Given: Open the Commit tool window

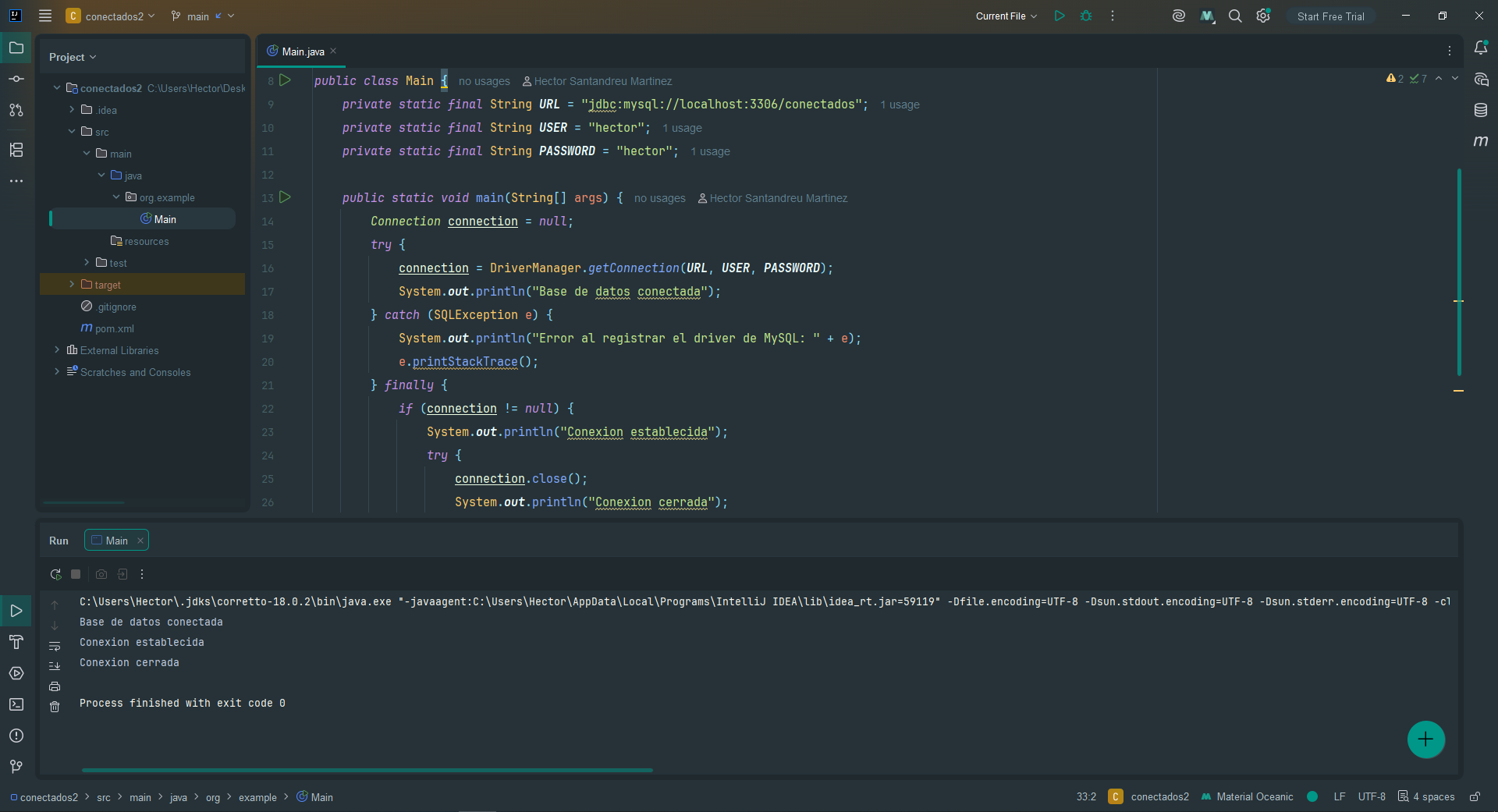Looking at the screenshot, I should [x=16, y=80].
